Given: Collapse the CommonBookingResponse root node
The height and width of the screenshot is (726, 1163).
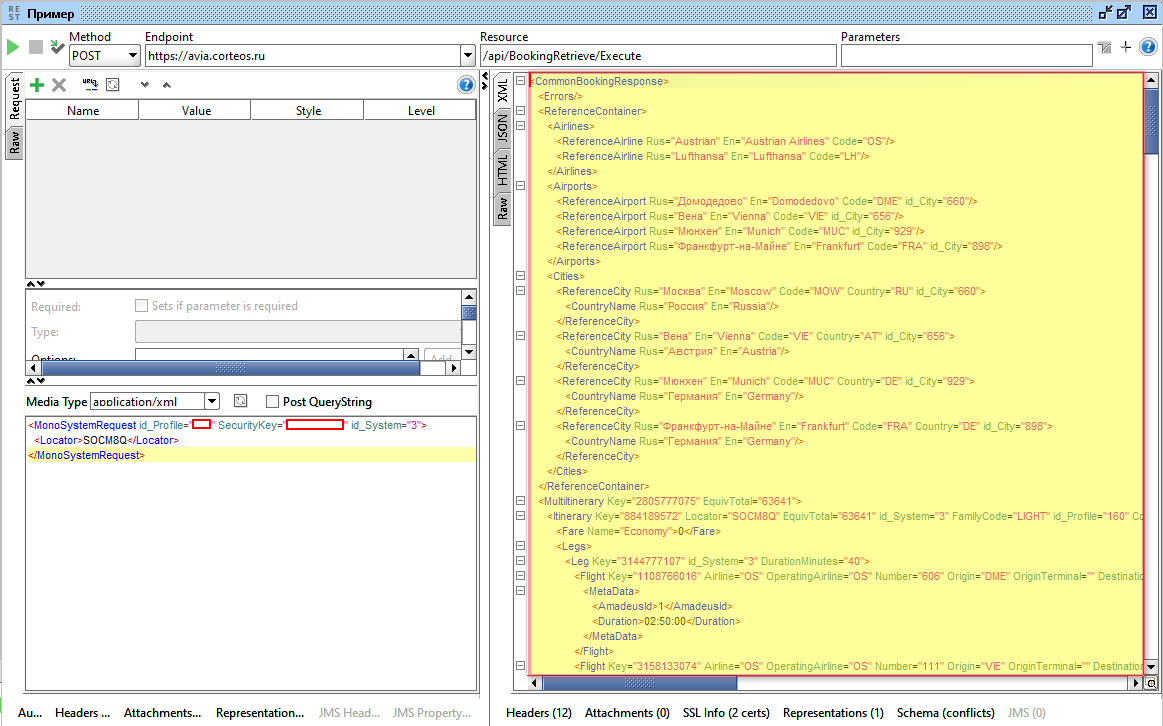Looking at the screenshot, I should (x=520, y=81).
